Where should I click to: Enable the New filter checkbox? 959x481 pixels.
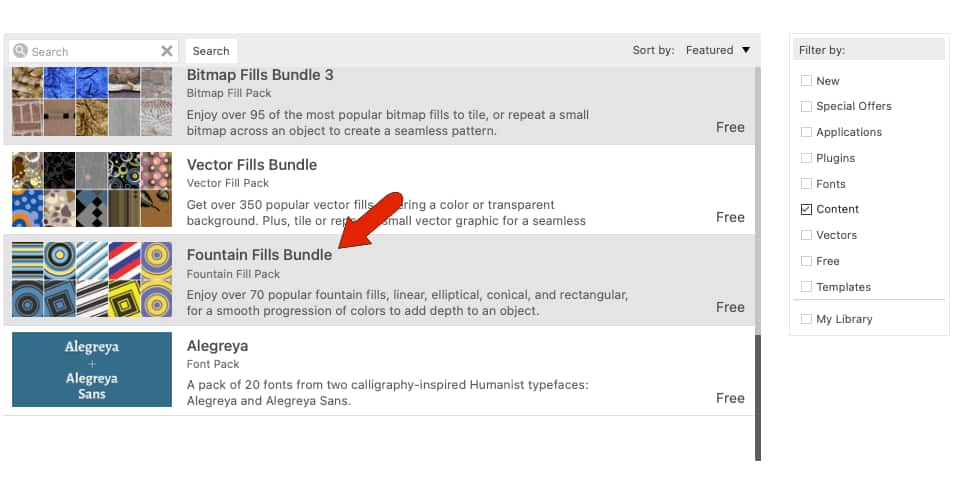click(x=807, y=81)
